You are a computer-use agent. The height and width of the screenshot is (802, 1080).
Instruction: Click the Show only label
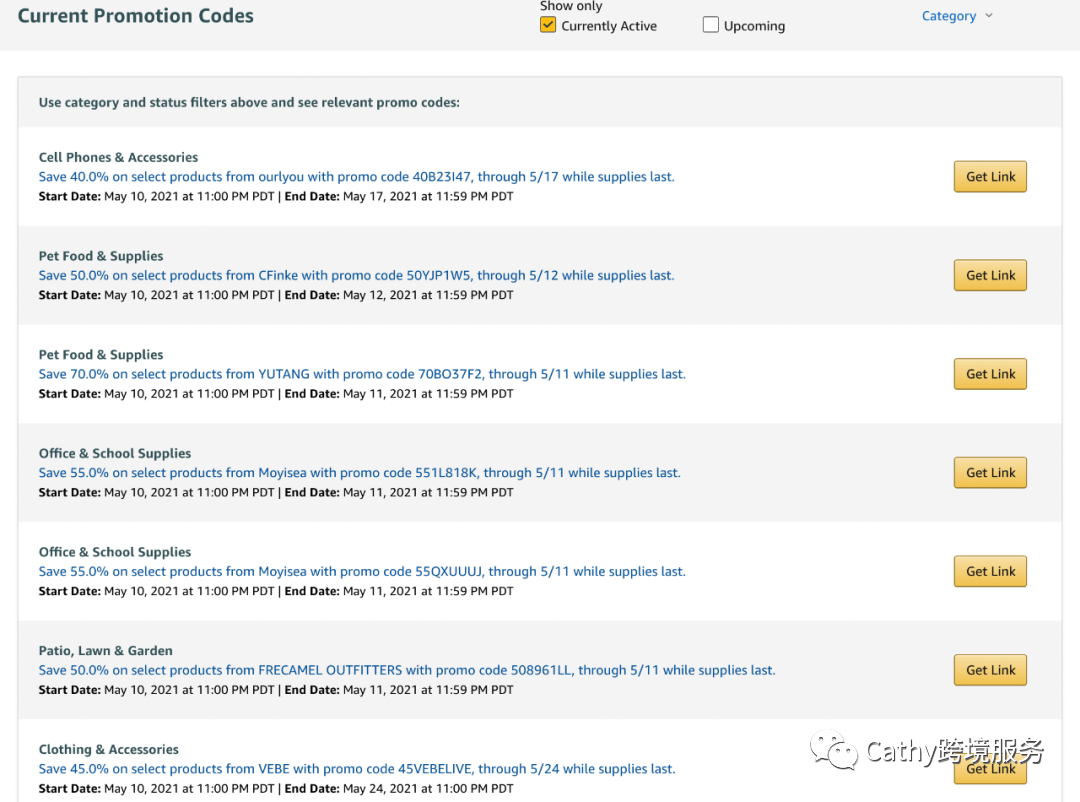[x=571, y=6]
